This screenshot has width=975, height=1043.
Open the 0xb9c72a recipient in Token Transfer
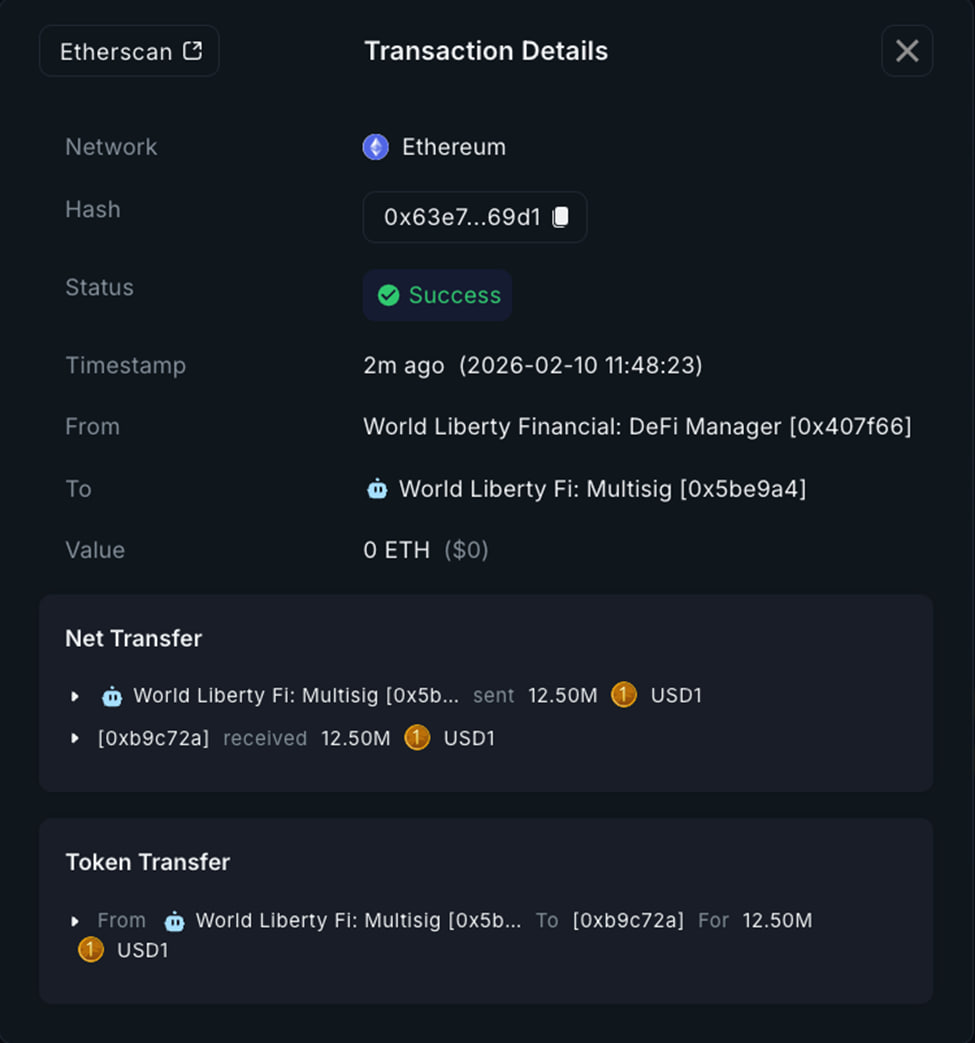click(628, 921)
